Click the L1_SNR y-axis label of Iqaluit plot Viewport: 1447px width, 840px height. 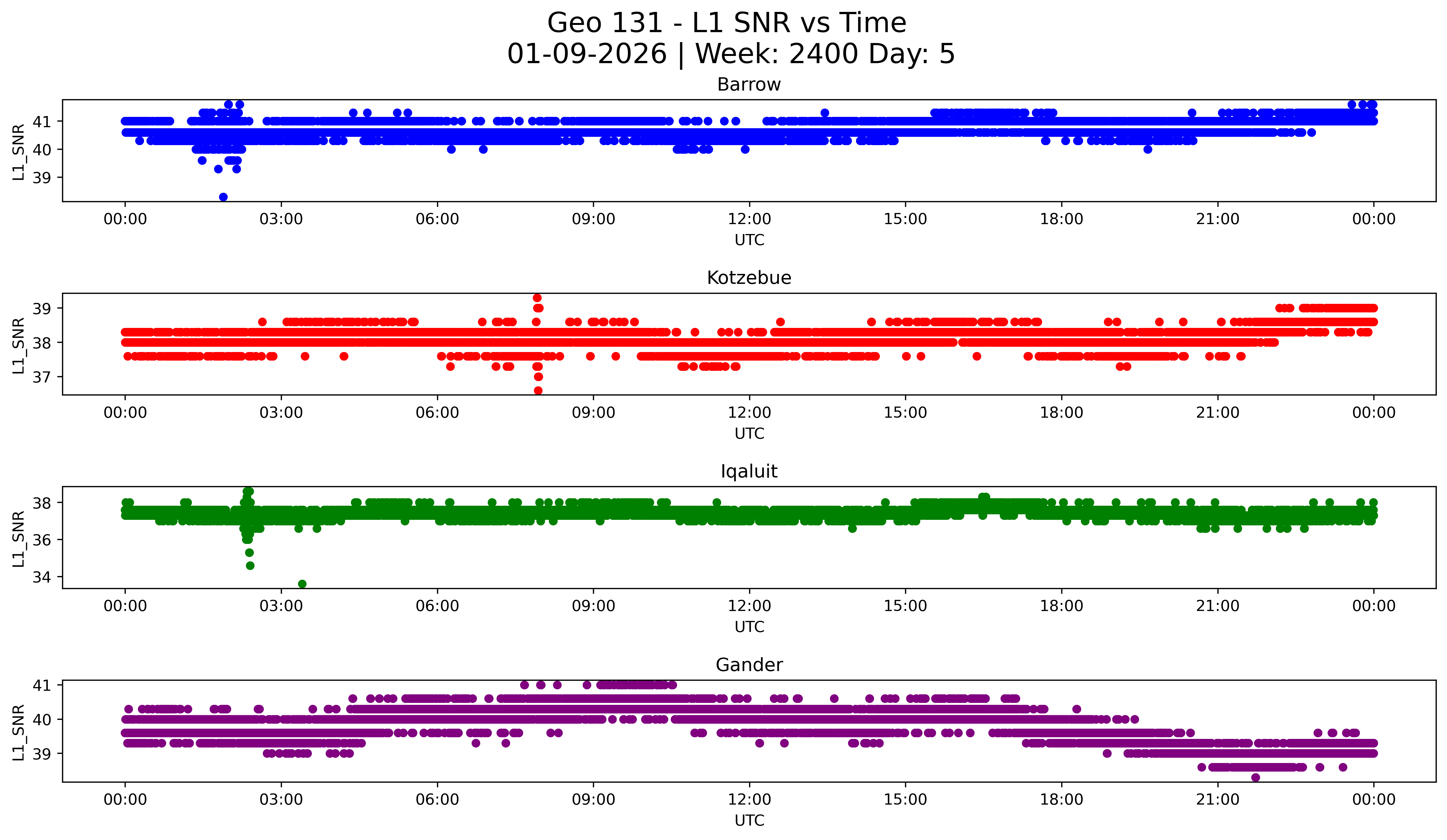pyautogui.click(x=18, y=539)
